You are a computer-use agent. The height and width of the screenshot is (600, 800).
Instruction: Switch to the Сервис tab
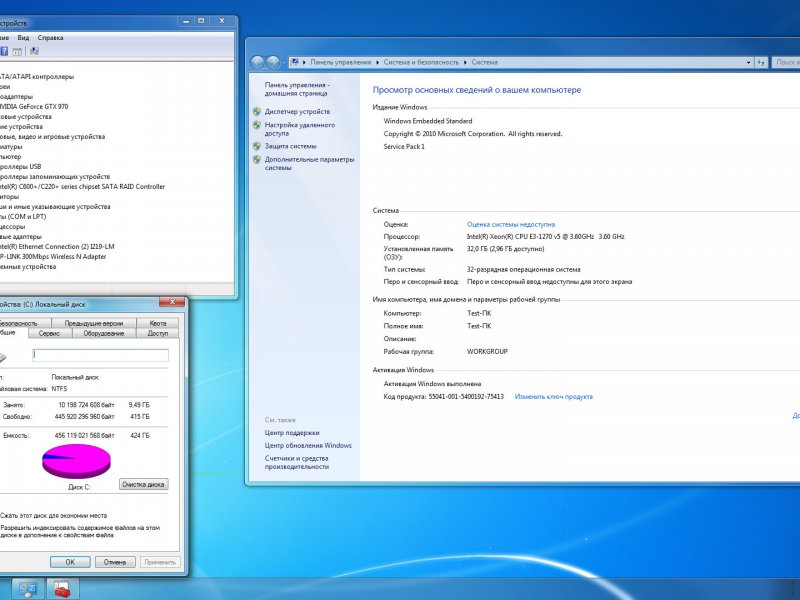(x=49, y=333)
